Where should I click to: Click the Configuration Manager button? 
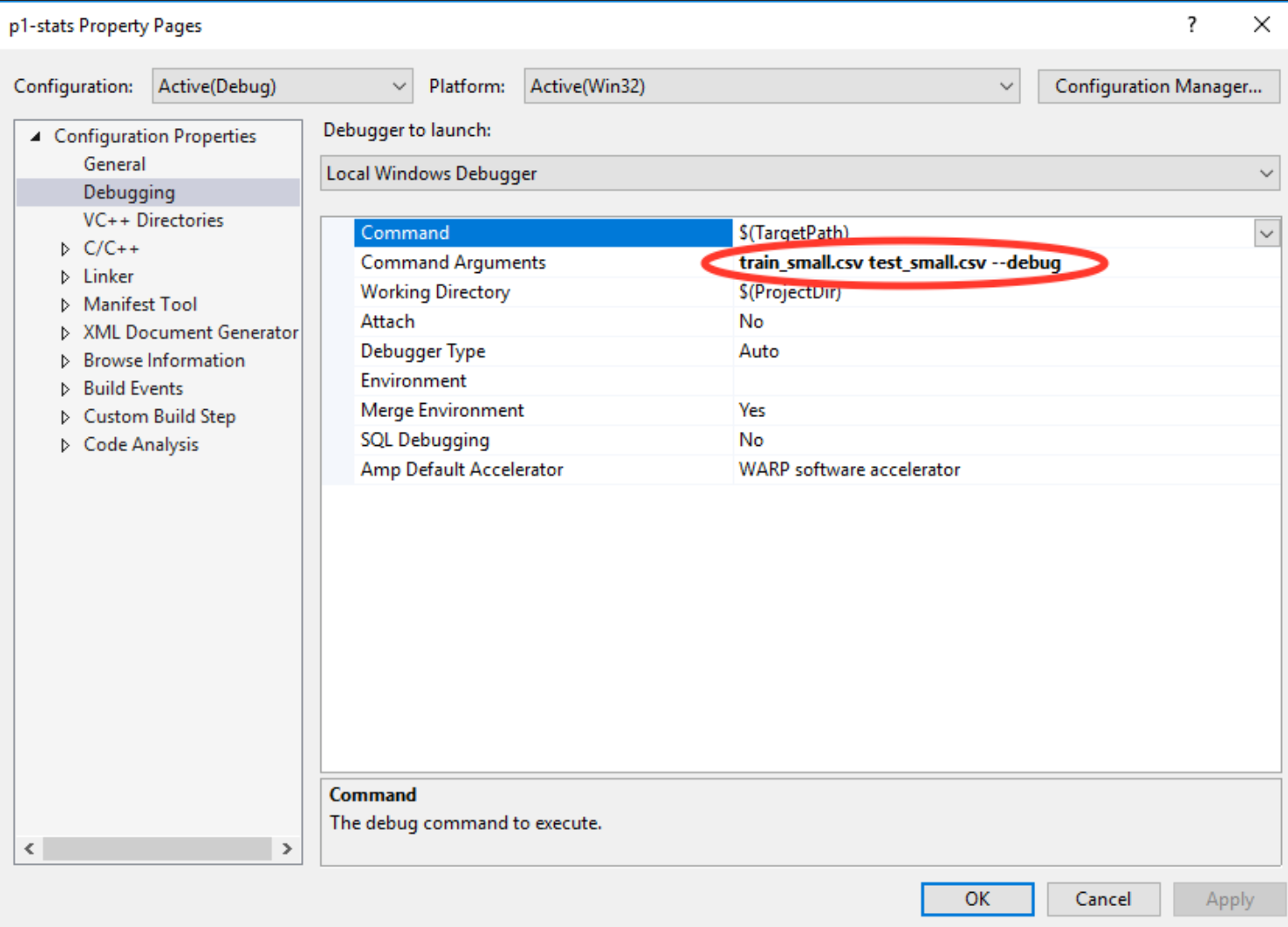[x=1157, y=86]
